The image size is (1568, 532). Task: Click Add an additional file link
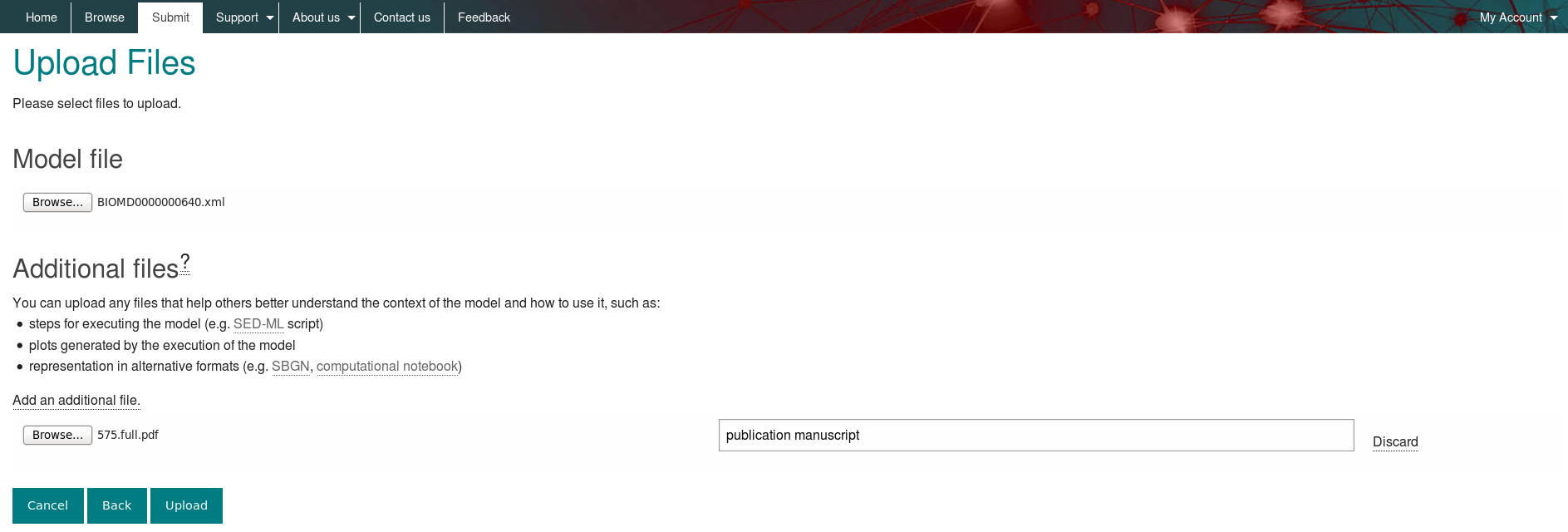76,401
